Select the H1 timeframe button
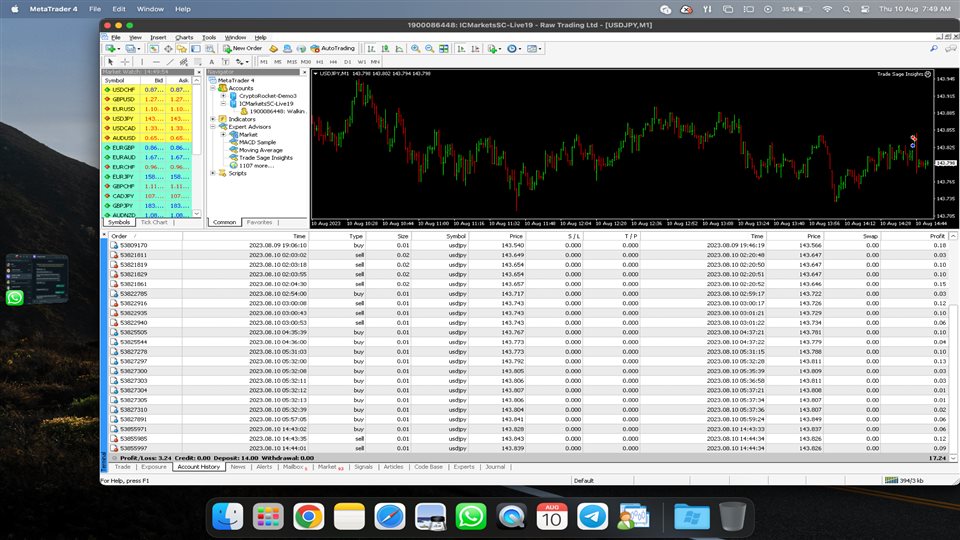The image size is (960, 540). point(320,62)
